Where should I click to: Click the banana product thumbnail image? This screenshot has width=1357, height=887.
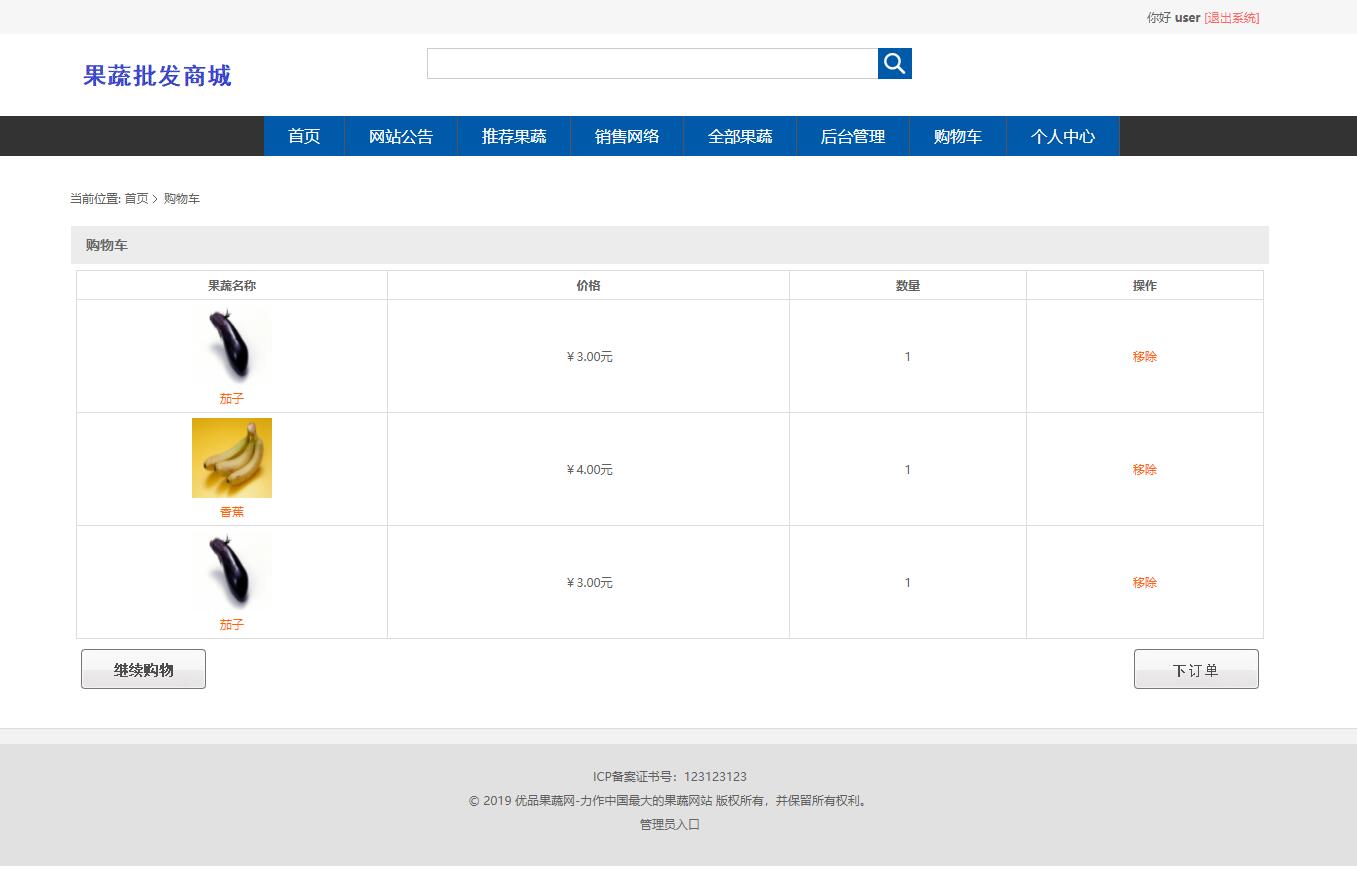point(231,457)
